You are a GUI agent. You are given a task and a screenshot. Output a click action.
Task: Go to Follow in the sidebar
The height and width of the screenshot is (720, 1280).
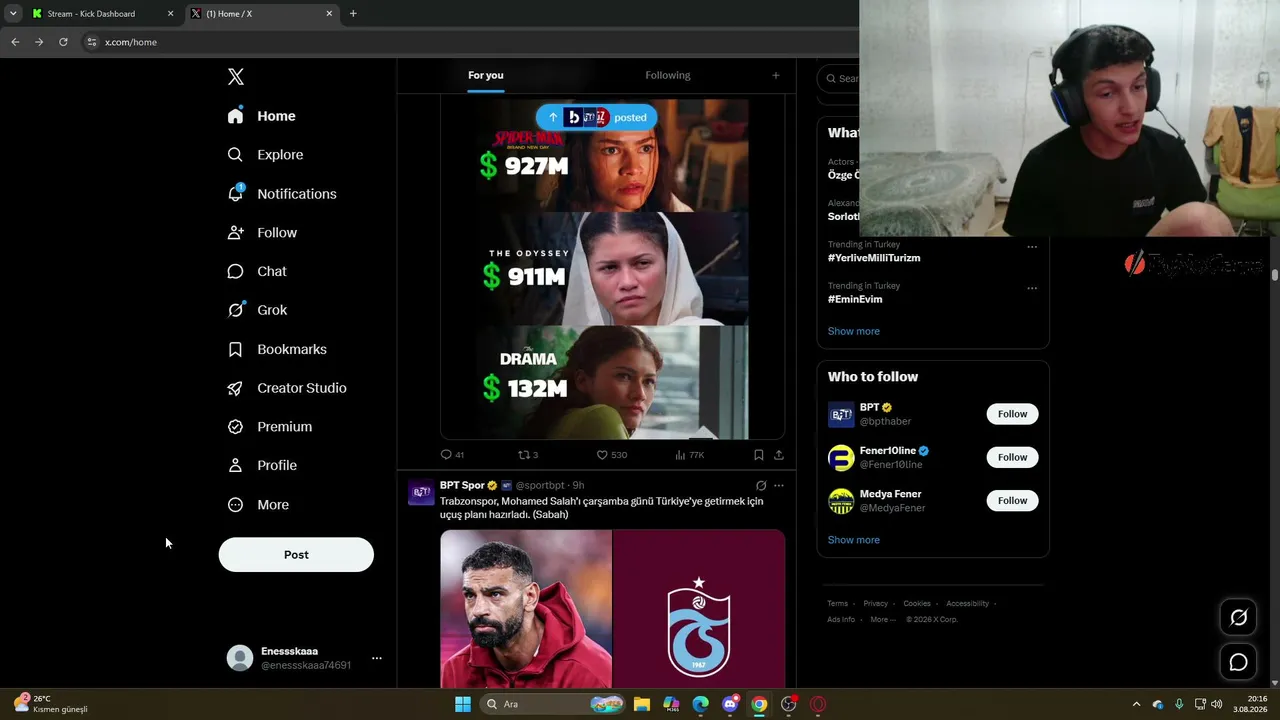(x=262, y=232)
